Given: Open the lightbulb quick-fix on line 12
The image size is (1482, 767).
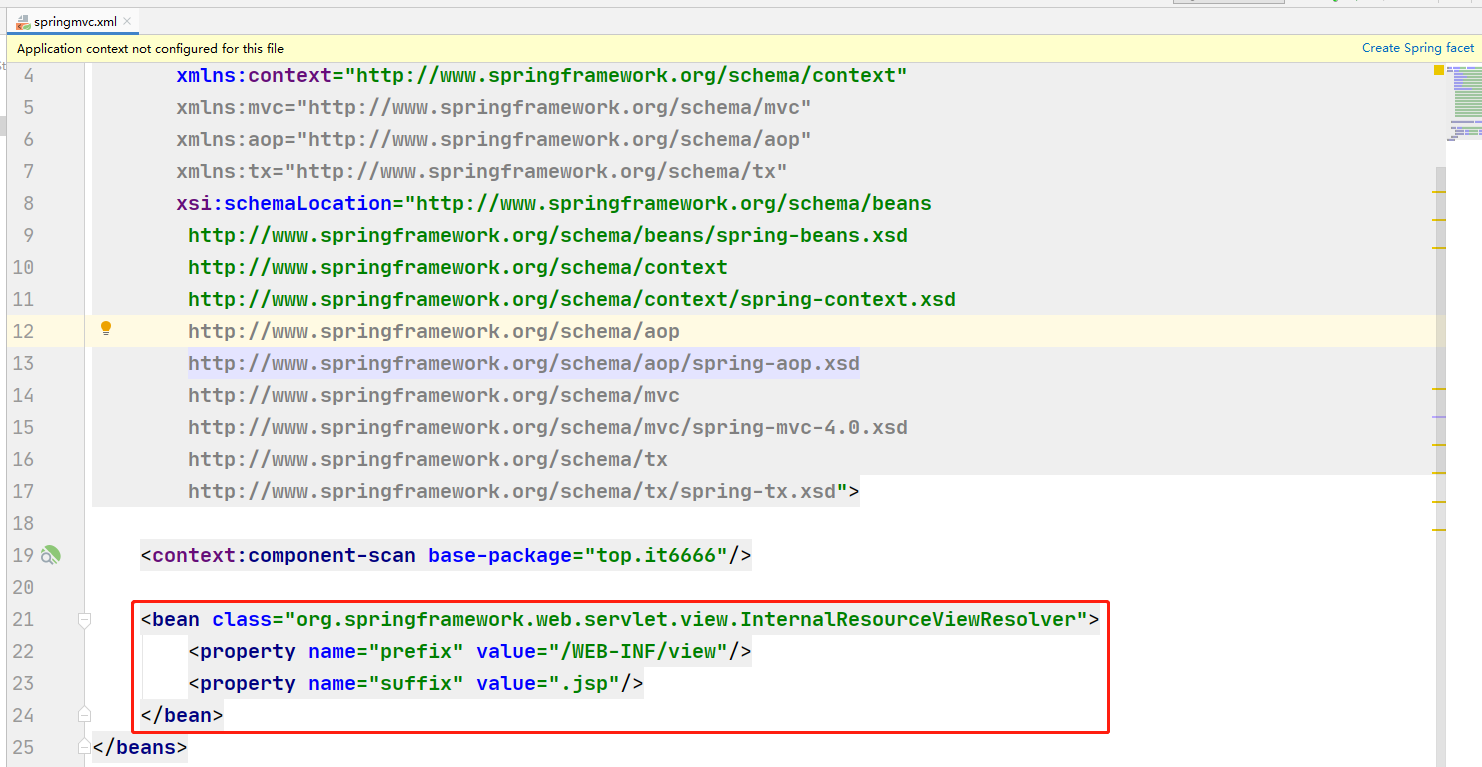Looking at the screenshot, I should tap(106, 328).
